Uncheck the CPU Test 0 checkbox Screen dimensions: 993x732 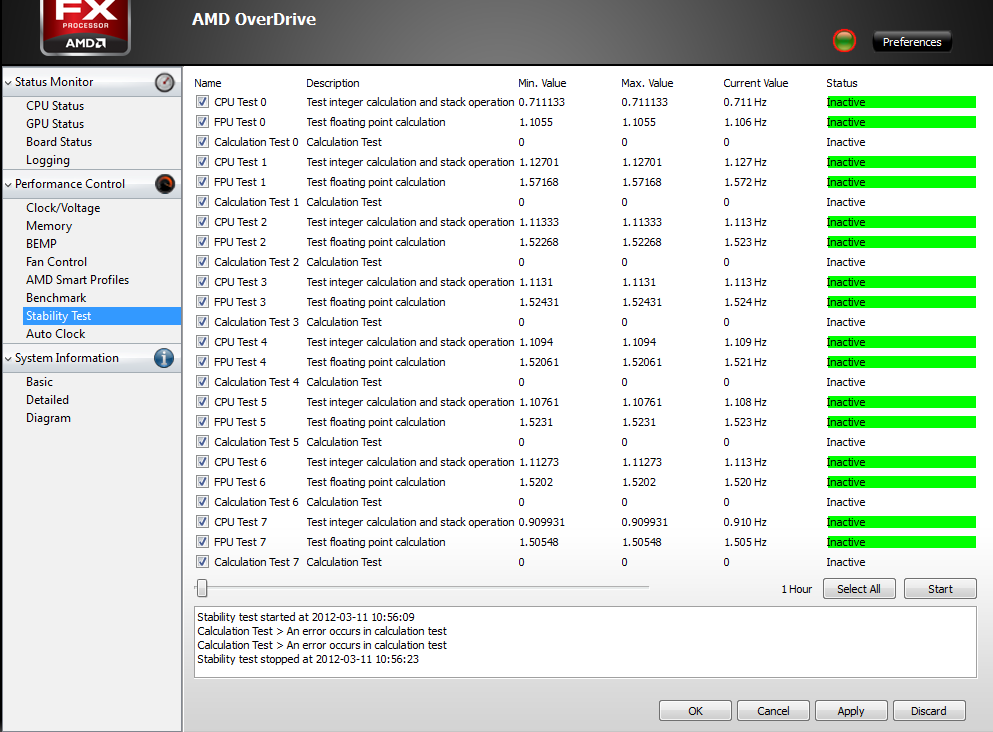pyautogui.click(x=202, y=102)
